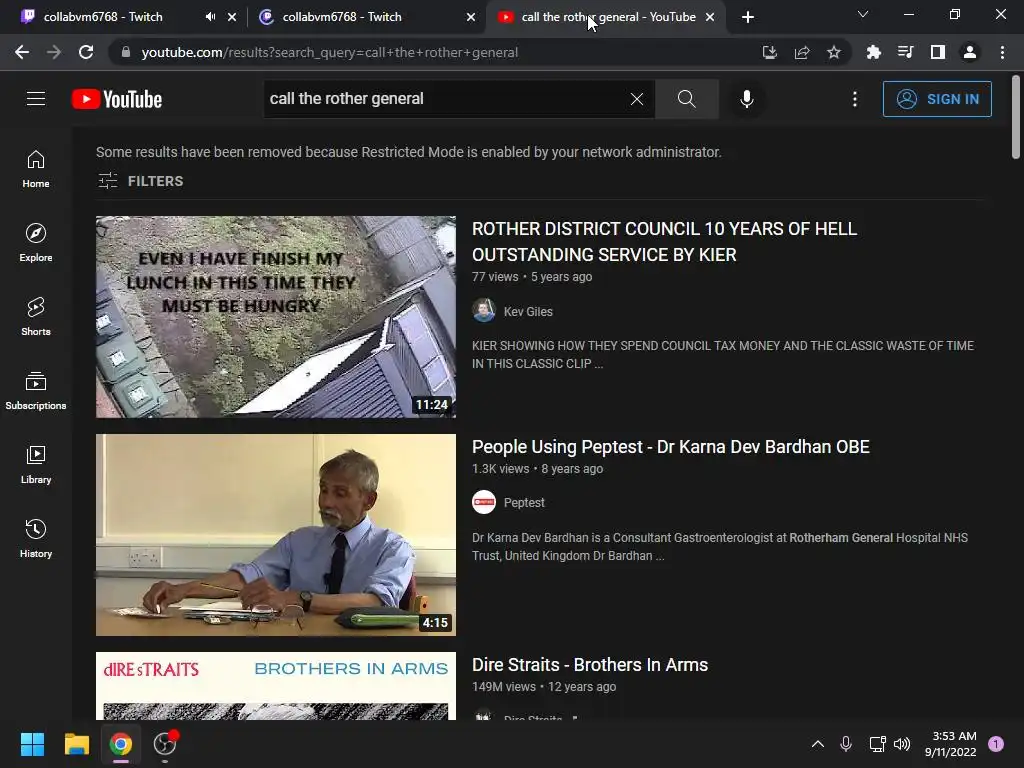Switch to first collabvm6768 Twitch tab
1024x768 pixels.
[103, 17]
